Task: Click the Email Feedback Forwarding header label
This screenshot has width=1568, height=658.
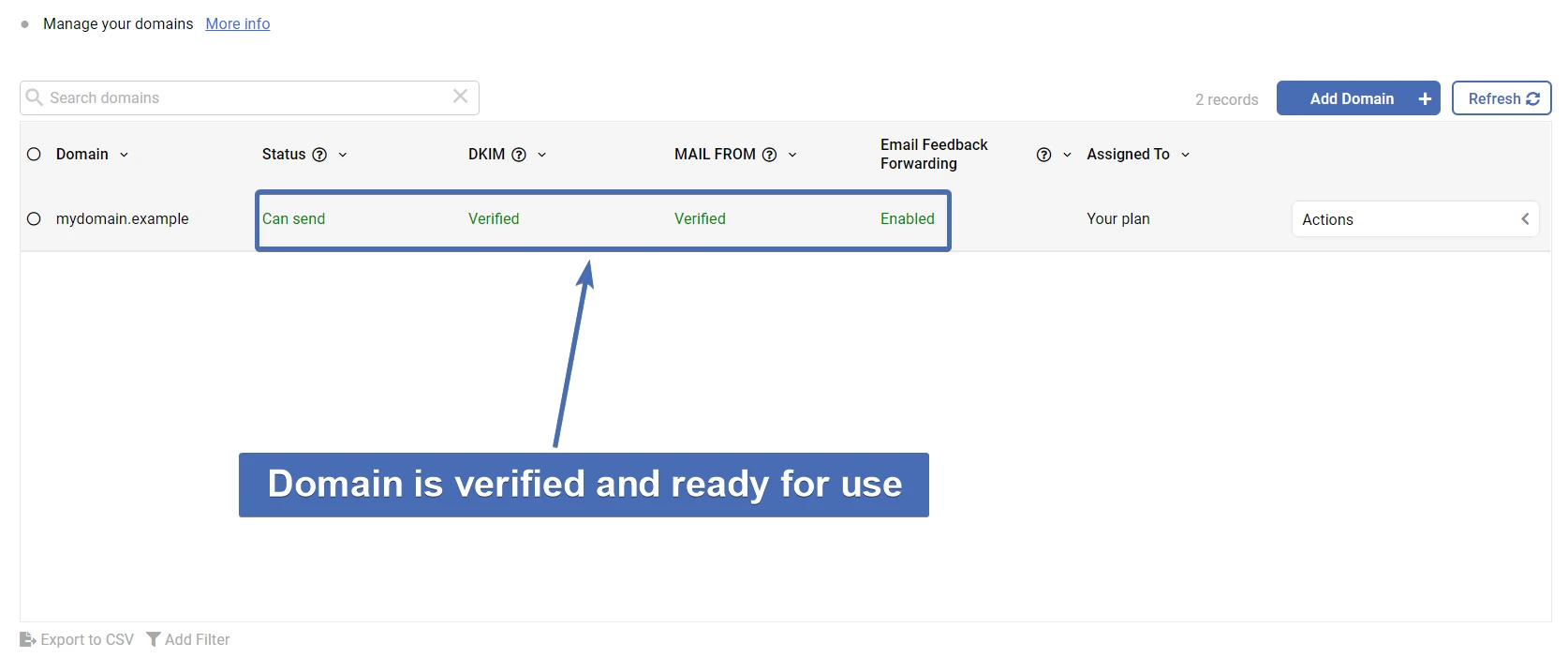Action: pyautogui.click(x=934, y=154)
